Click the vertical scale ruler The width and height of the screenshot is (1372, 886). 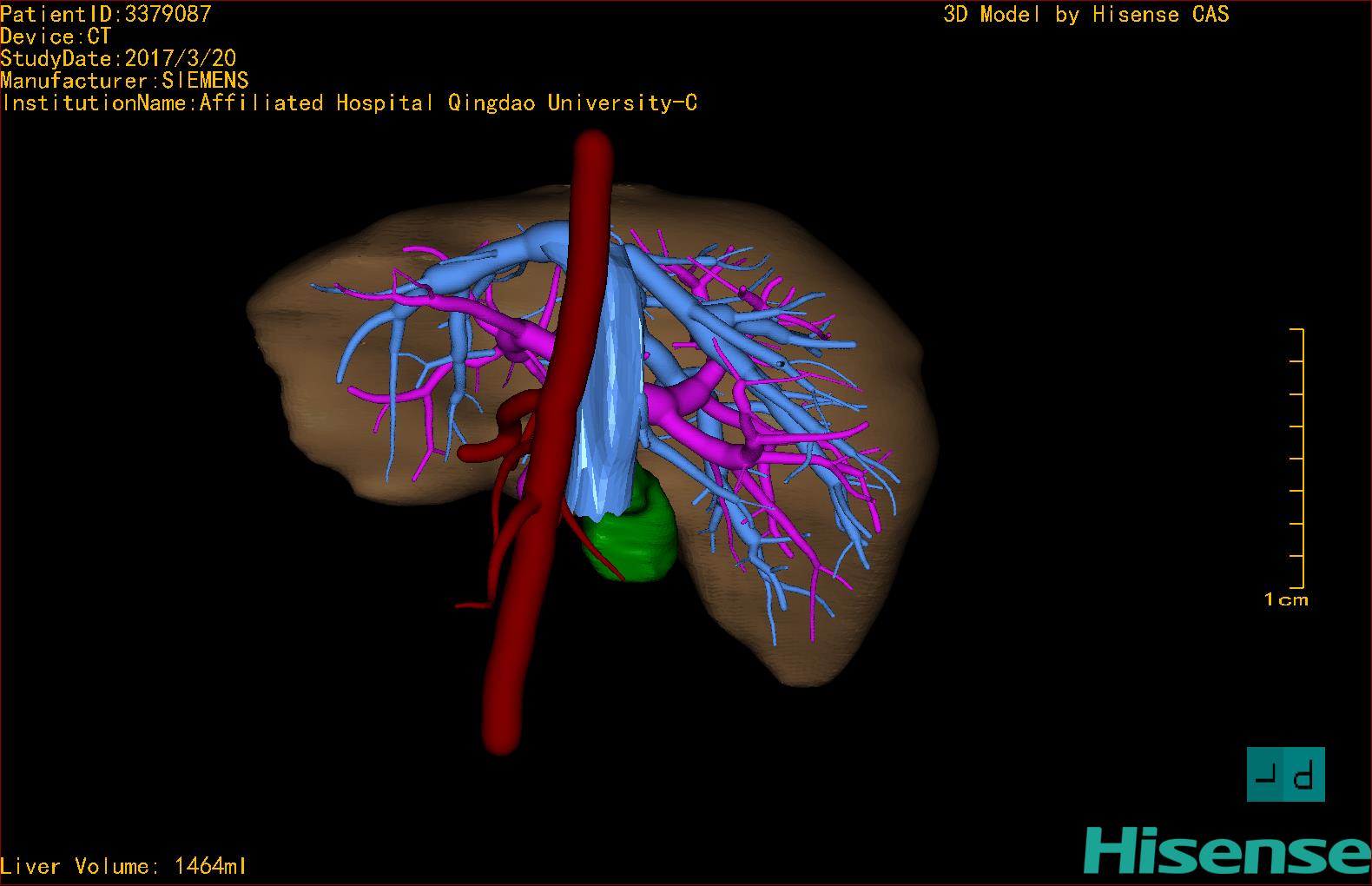[1297, 459]
